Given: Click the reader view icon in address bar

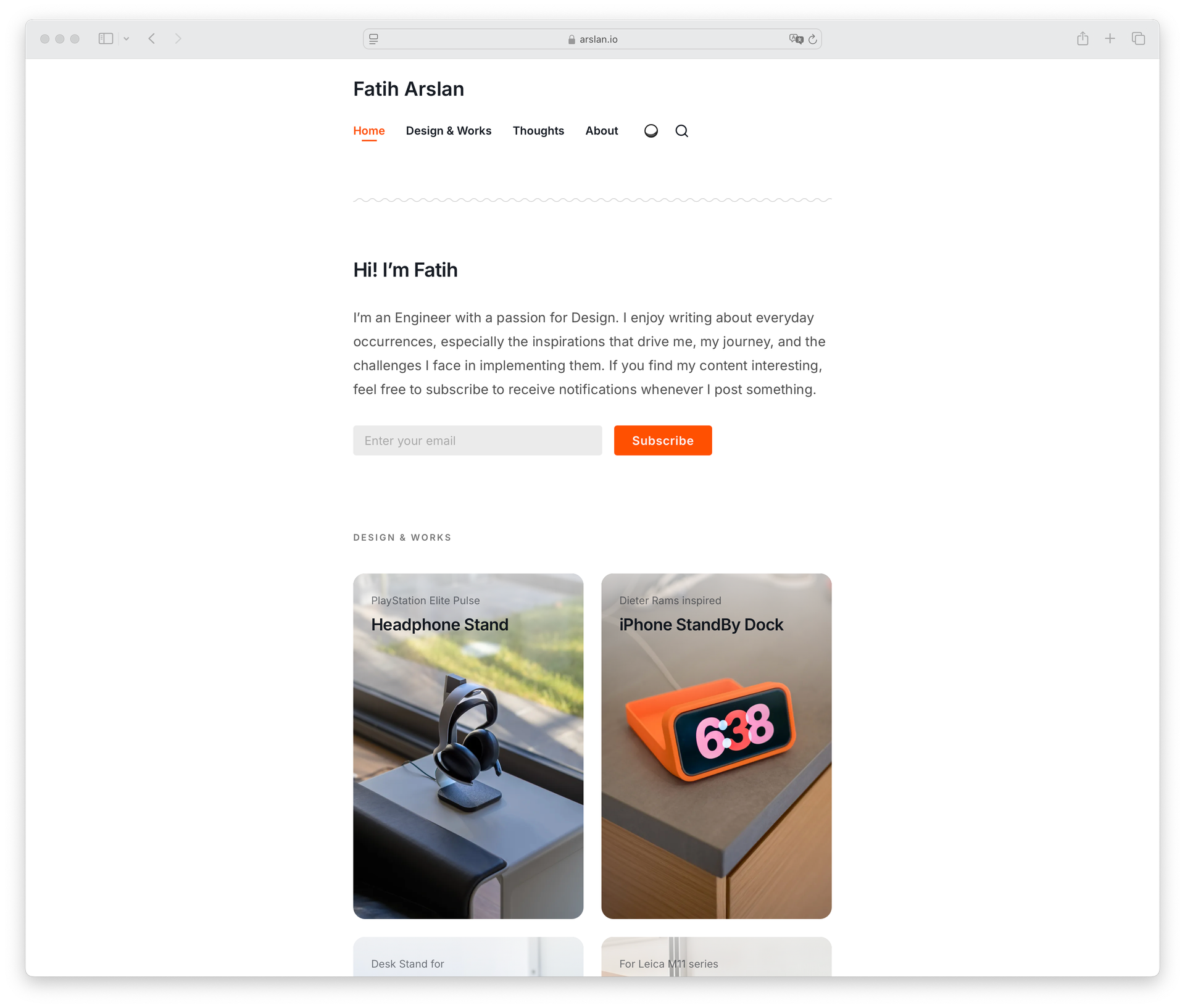Looking at the screenshot, I should coord(375,39).
